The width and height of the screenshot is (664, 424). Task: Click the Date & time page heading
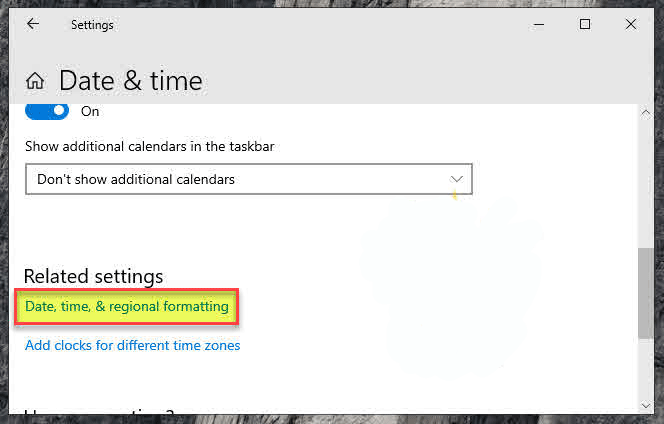130,81
